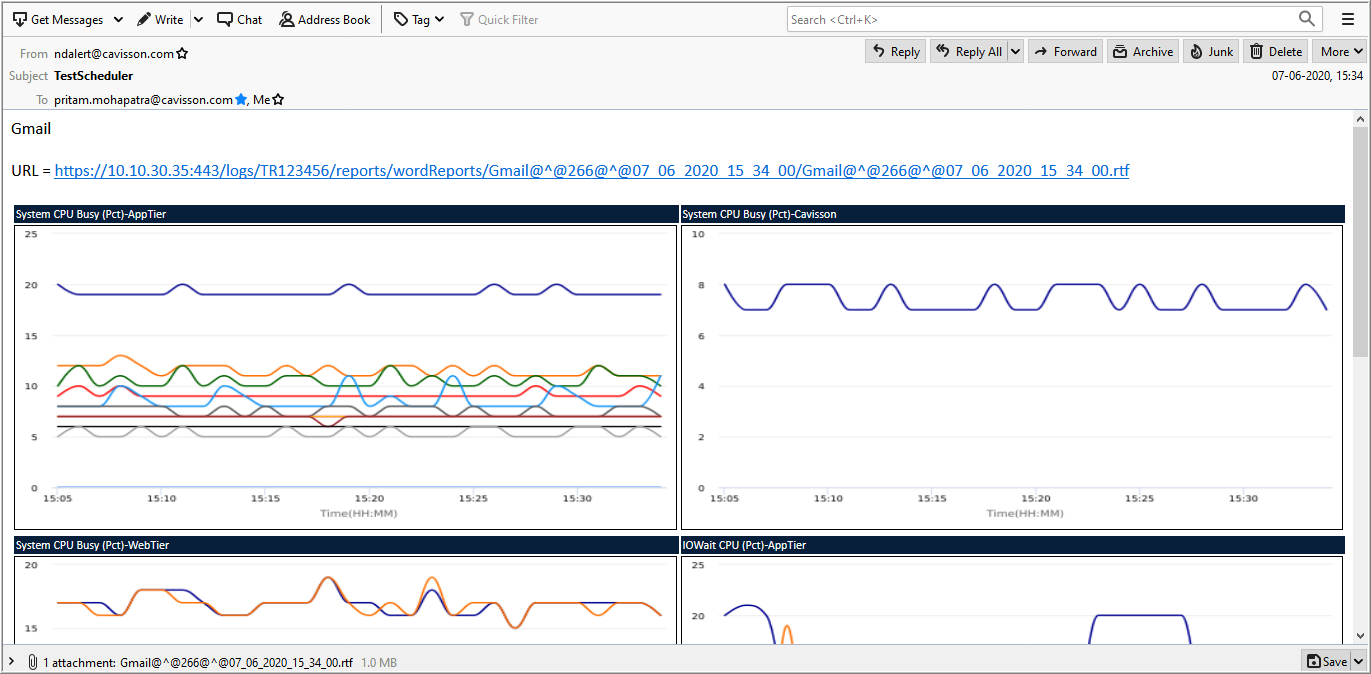
Task: Open the Save dropdown arrow
Action: coord(1359,661)
